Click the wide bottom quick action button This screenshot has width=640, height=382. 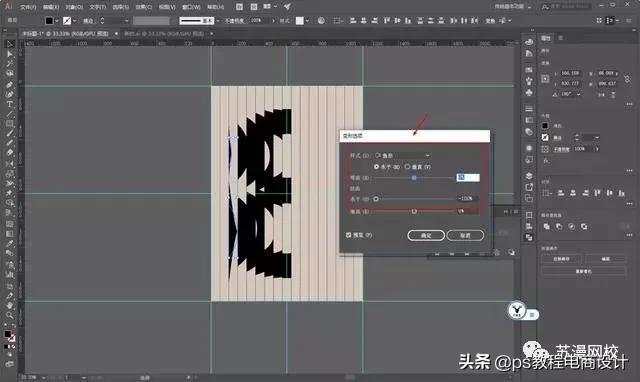pos(584,271)
